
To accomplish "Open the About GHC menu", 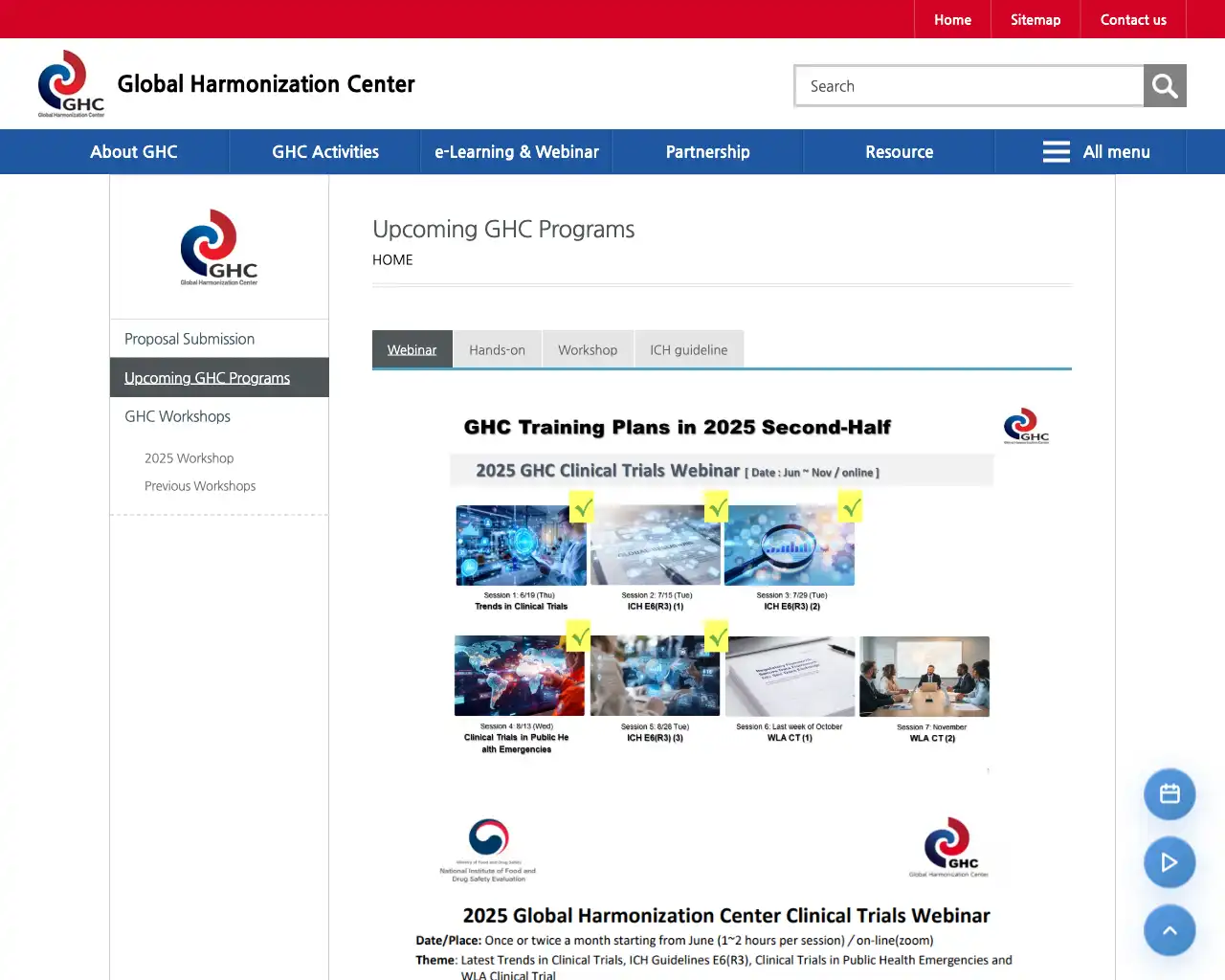I will coord(134,152).
